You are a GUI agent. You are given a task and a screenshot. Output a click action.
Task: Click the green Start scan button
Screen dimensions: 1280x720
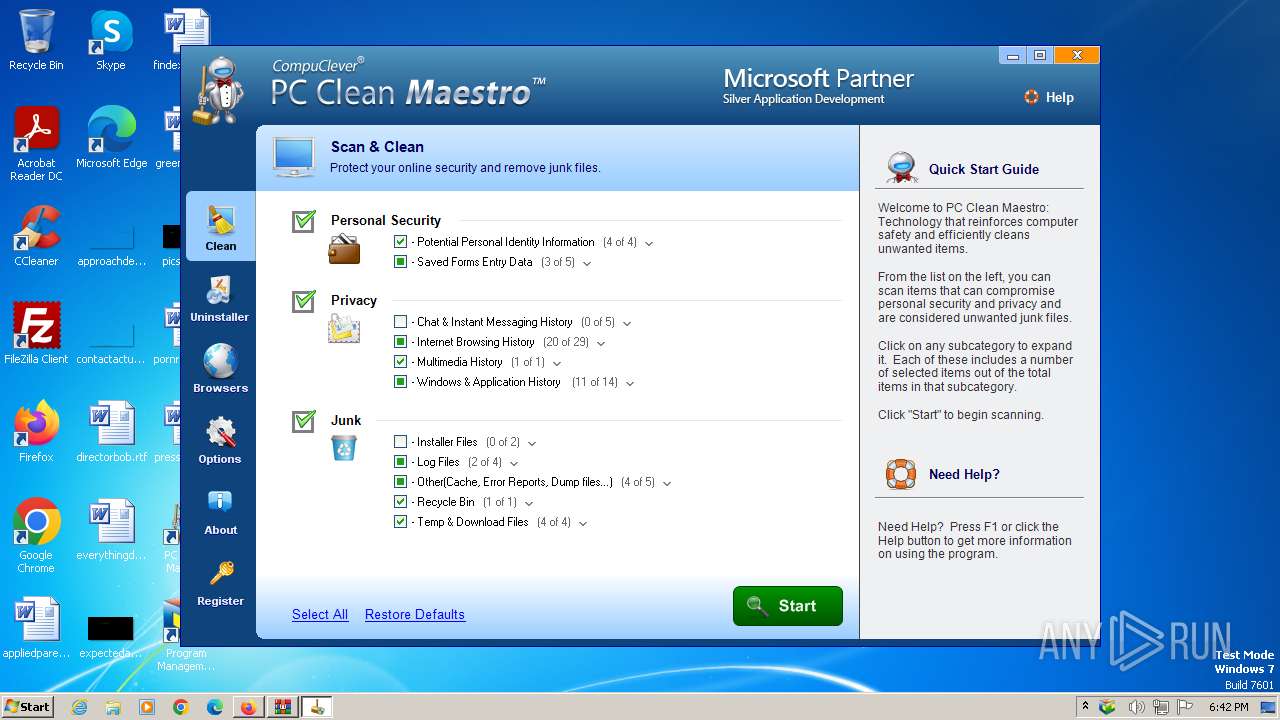[788, 606]
